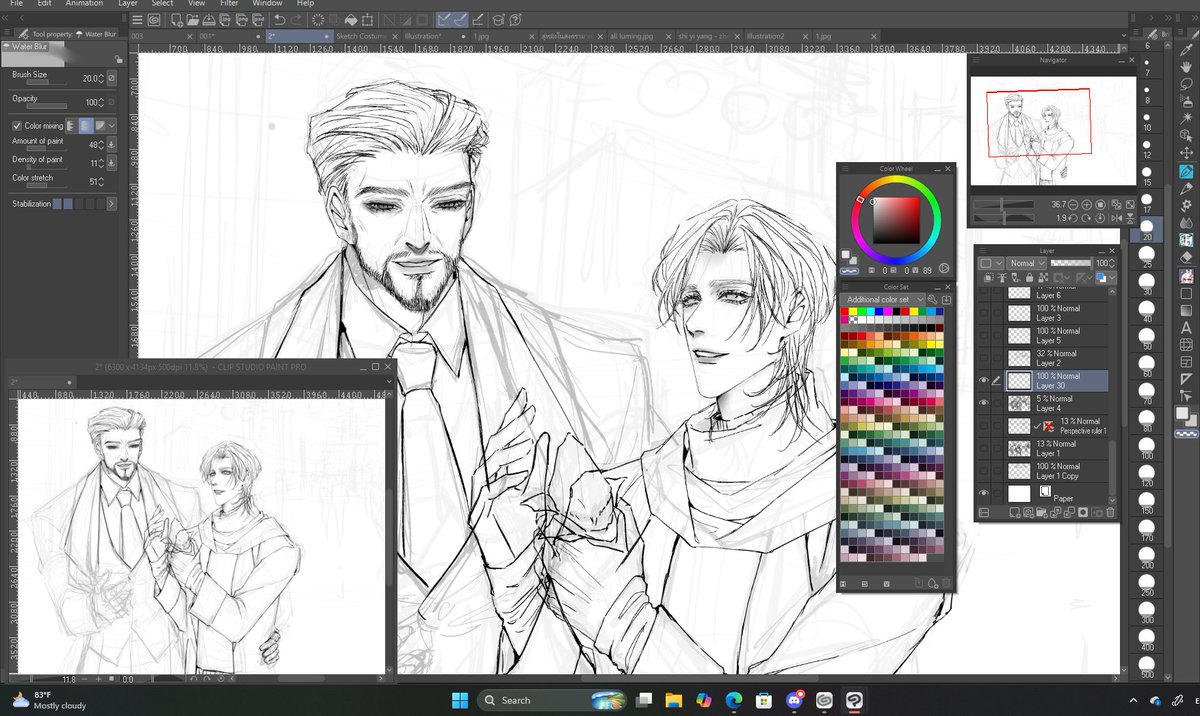1200x716 pixels.
Task: Select the Text tool
Action: [x=1186, y=327]
